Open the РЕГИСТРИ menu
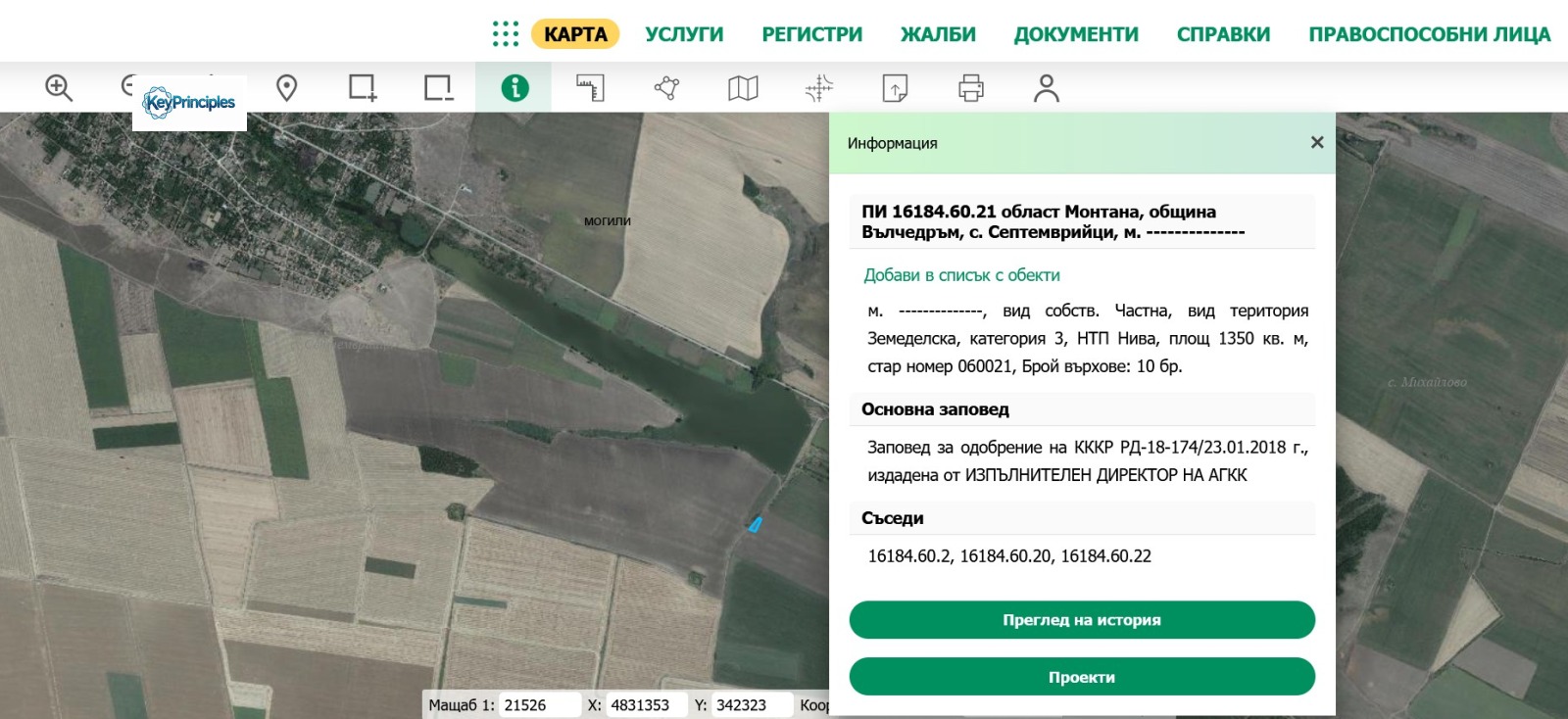This screenshot has height=719, width=1568. point(812,34)
